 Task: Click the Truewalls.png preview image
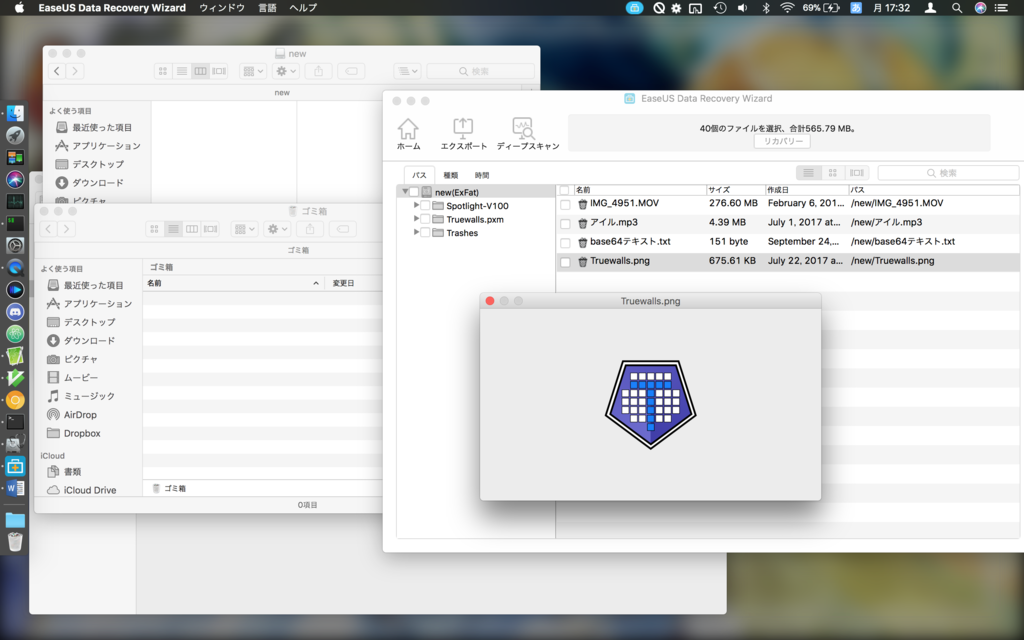pyautogui.click(x=650, y=404)
